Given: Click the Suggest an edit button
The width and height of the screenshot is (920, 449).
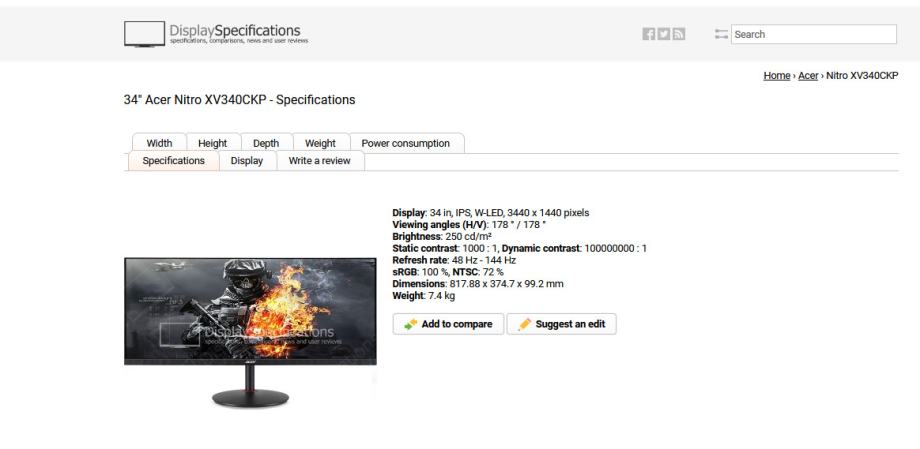Looking at the screenshot, I should 562,324.
